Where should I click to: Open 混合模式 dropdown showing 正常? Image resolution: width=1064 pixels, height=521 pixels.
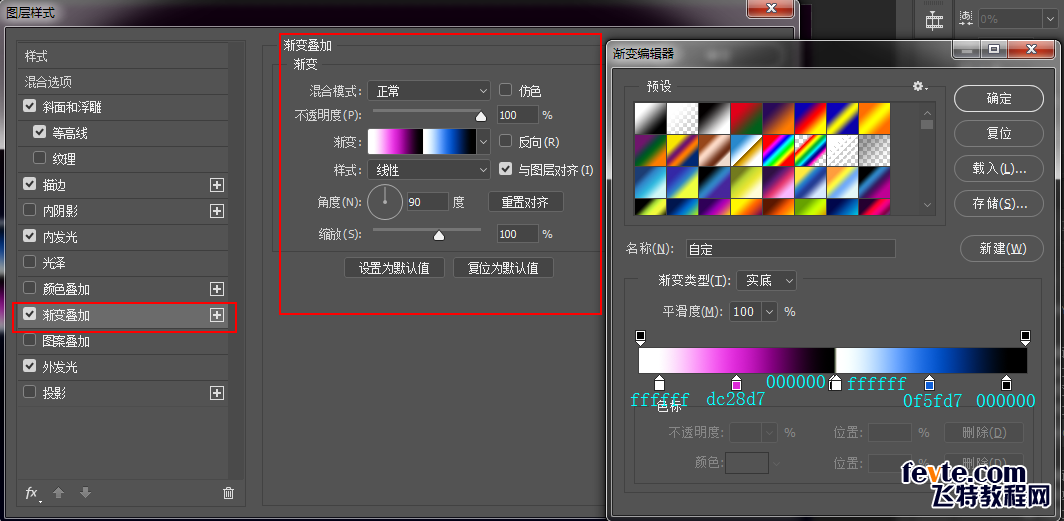click(x=428, y=90)
